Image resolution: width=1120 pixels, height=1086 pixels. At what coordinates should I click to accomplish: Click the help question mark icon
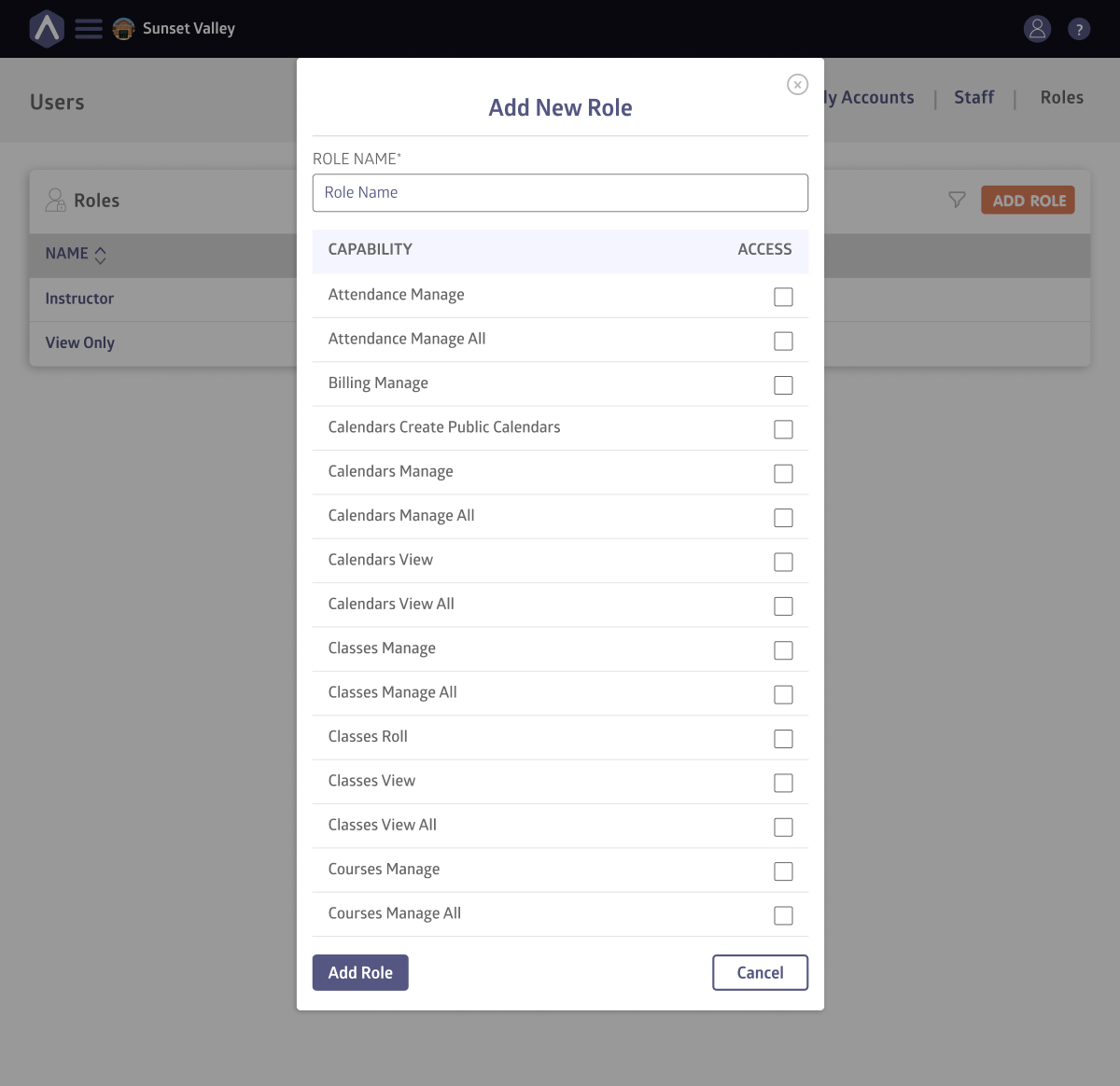tap(1079, 29)
